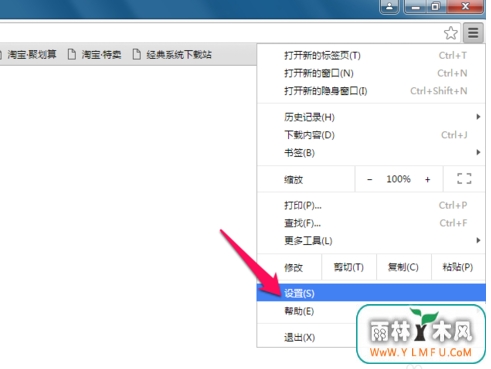
Task: Select 打开新的隐身窗口(I) menu item
Action: 371,91
